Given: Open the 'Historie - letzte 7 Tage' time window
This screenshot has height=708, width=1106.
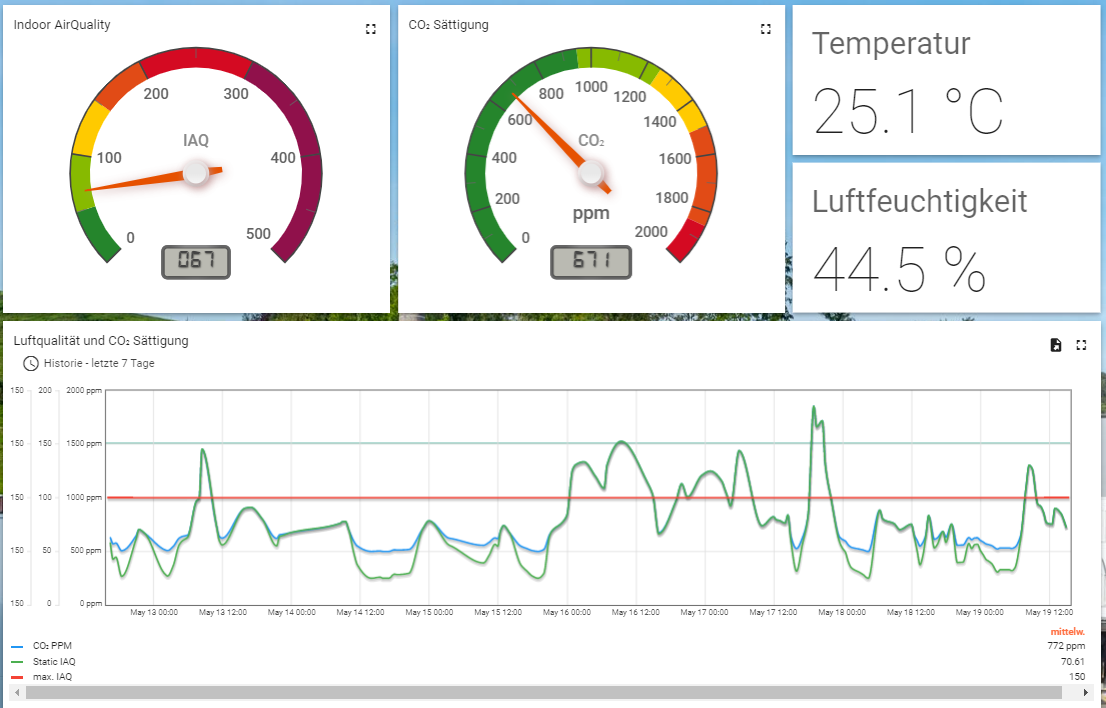Looking at the screenshot, I should click(x=99, y=363).
